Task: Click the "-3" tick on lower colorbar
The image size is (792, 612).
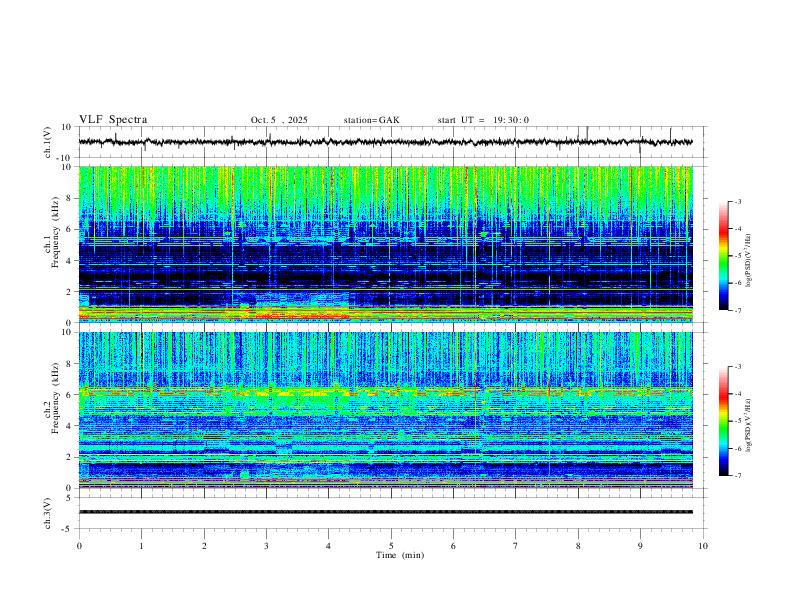Action: pos(737,367)
